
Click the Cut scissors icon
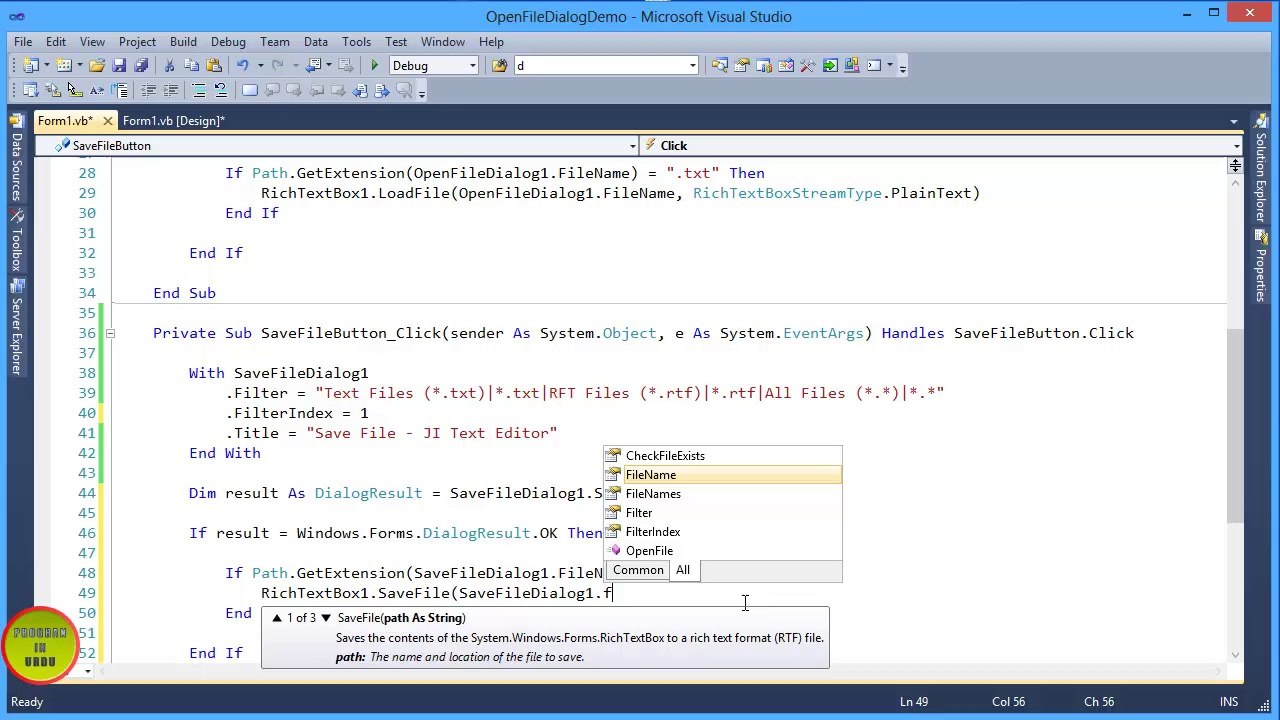[x=169, y=66]
